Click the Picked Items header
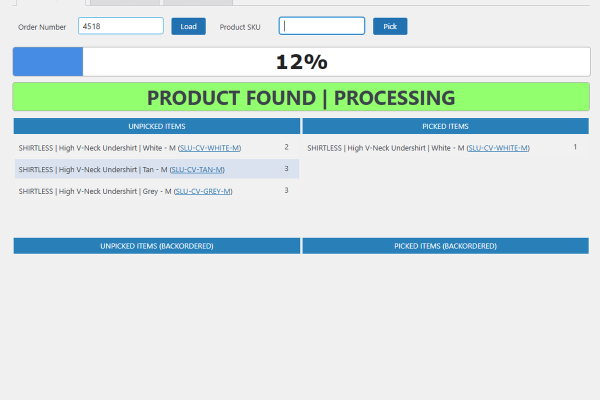 [x=445, y=126]
